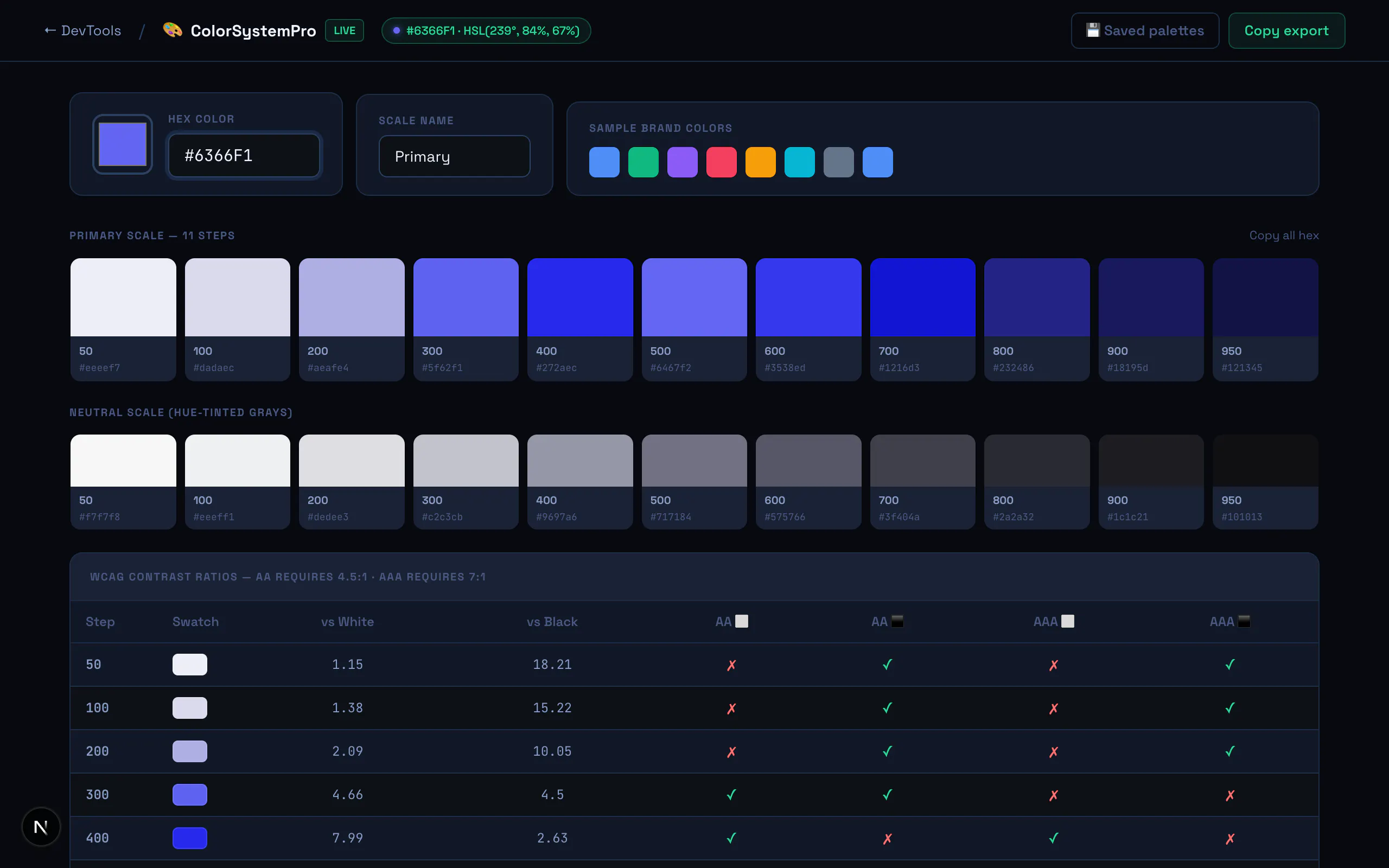The height and width of the screenshot is (868, 1389).
Task: Click the AA white-background column header
Action: pyautogui.click(x=731, y=622)
